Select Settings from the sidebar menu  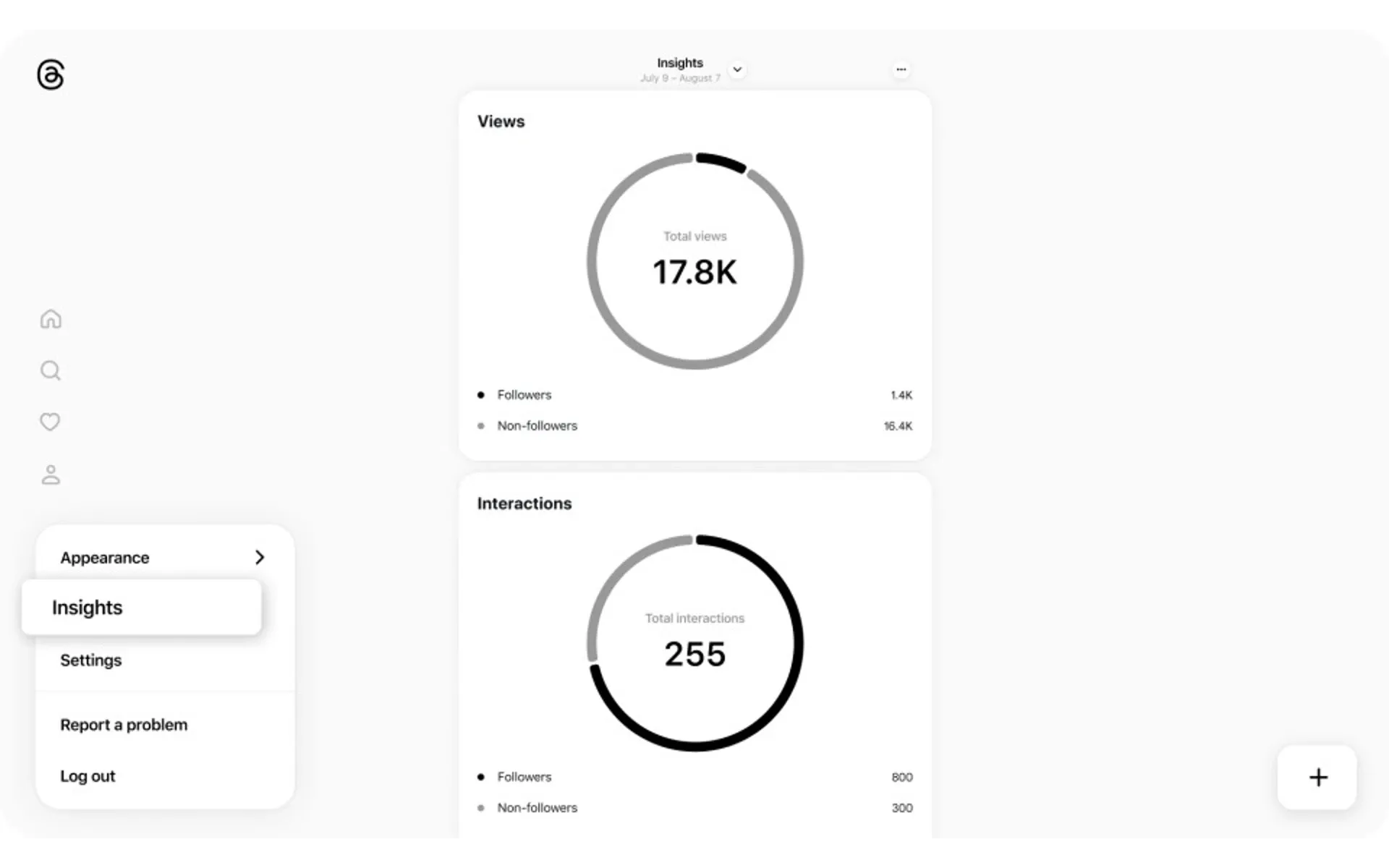click(91, 660)
